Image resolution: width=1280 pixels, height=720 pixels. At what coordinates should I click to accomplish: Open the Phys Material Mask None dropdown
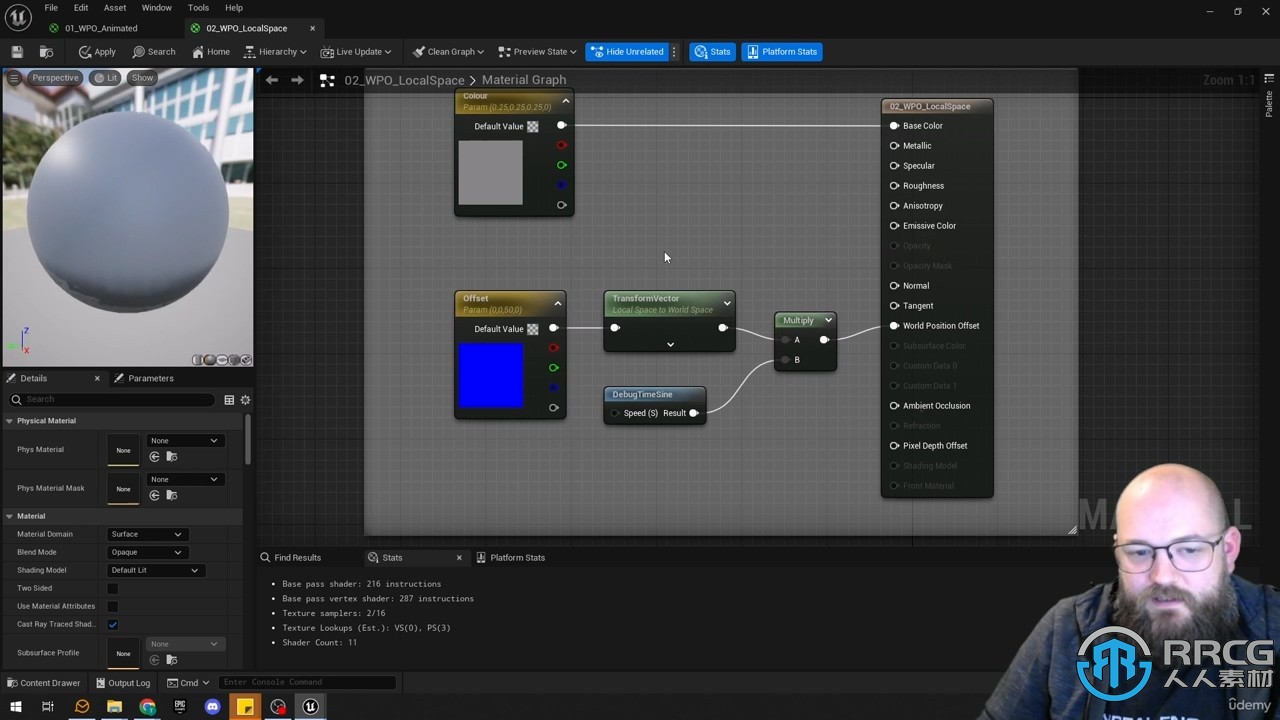184,479
